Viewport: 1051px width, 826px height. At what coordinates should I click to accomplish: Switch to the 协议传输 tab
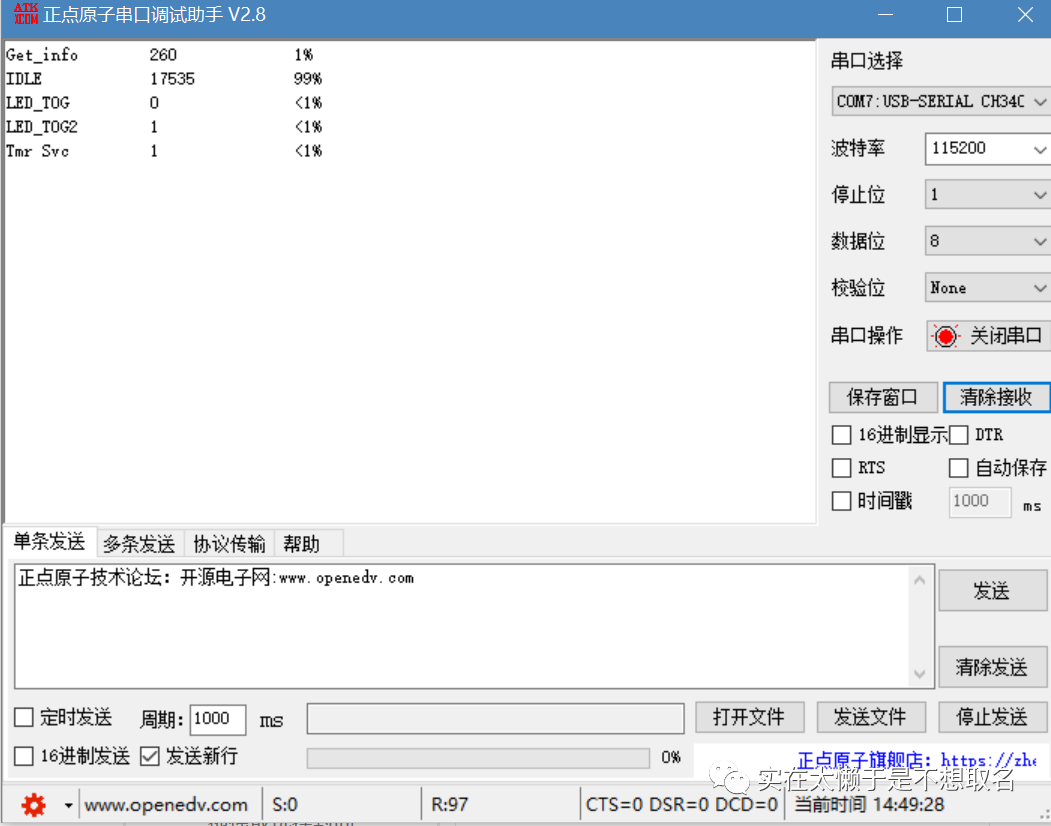229,544
